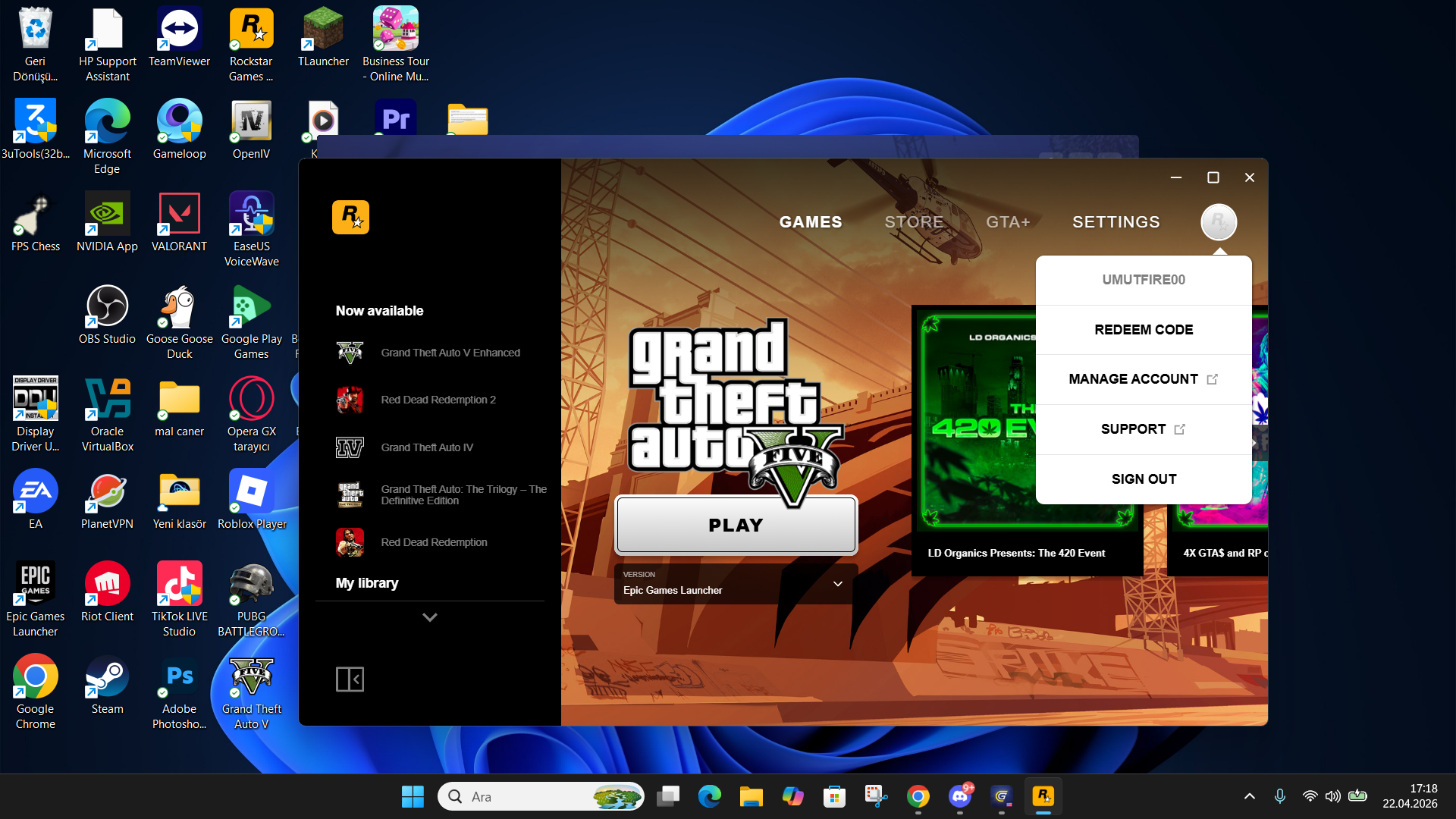
Task: Open HP Support Assistant desktop shortcut
Action: tap(107, 44)
